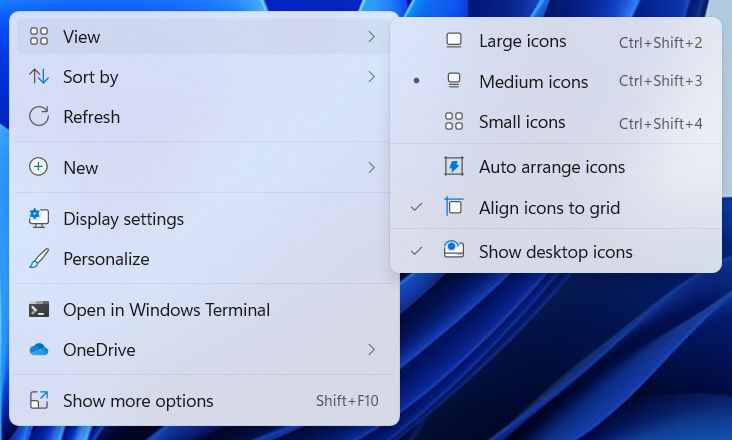Click the Ctrl+Shift+2 shortcut text

point(661,42)
